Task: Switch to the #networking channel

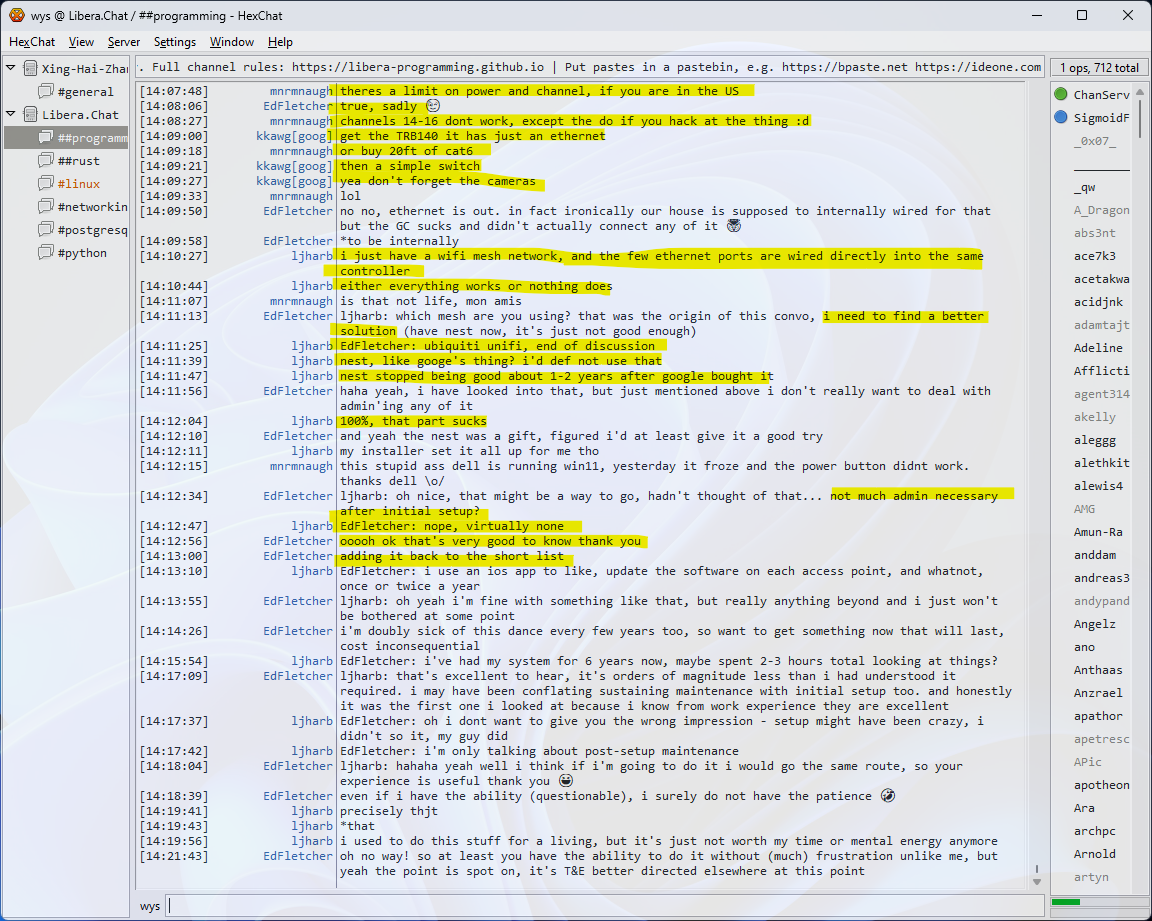Action: point(92,207)
